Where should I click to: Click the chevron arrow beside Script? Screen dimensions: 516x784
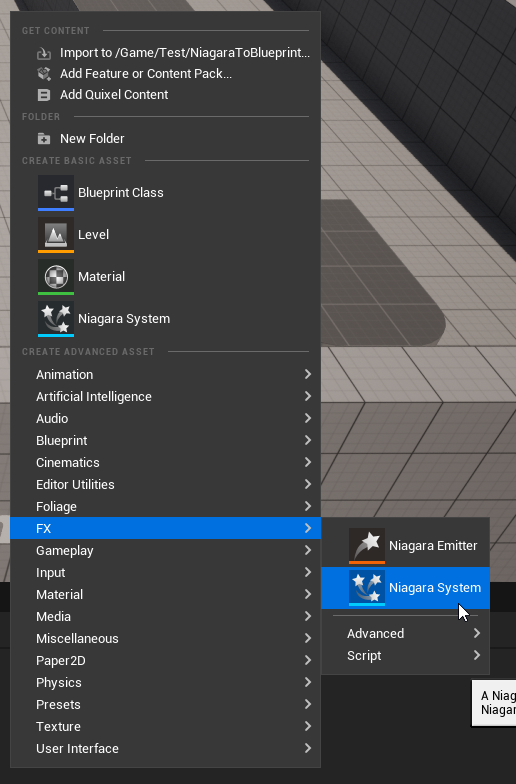[x=477, y=656]
